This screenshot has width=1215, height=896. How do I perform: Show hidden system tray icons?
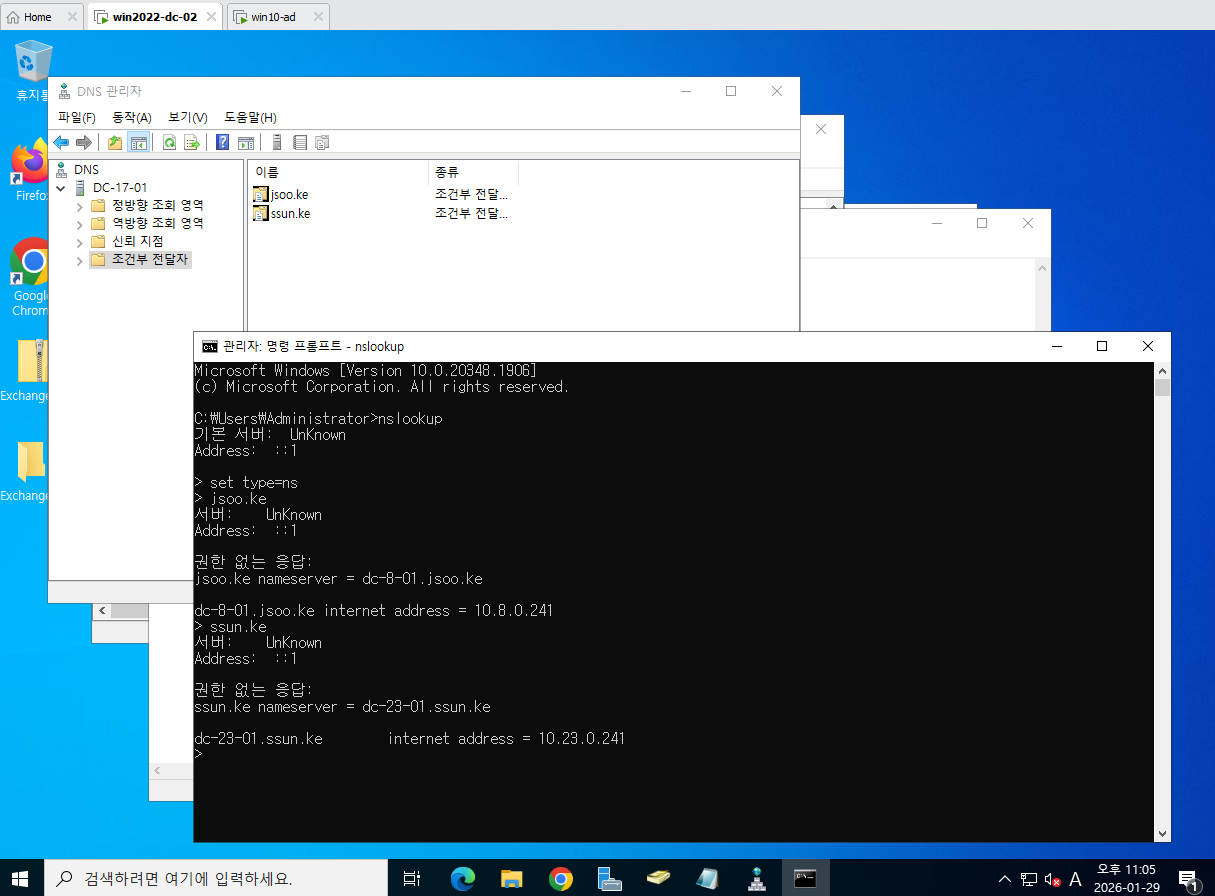(x=1005, y=880)
